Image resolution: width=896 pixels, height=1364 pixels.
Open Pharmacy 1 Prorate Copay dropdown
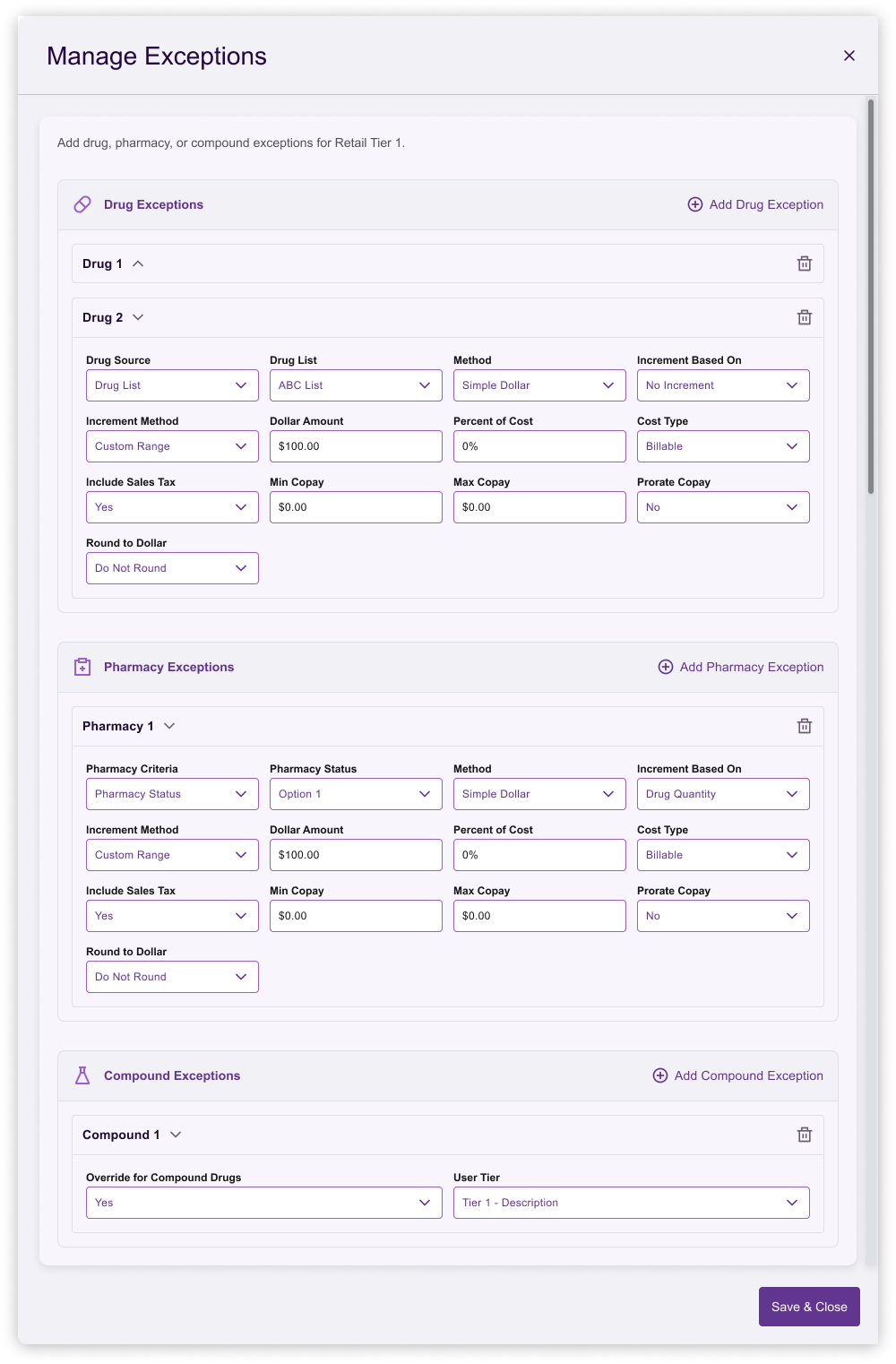723,916
